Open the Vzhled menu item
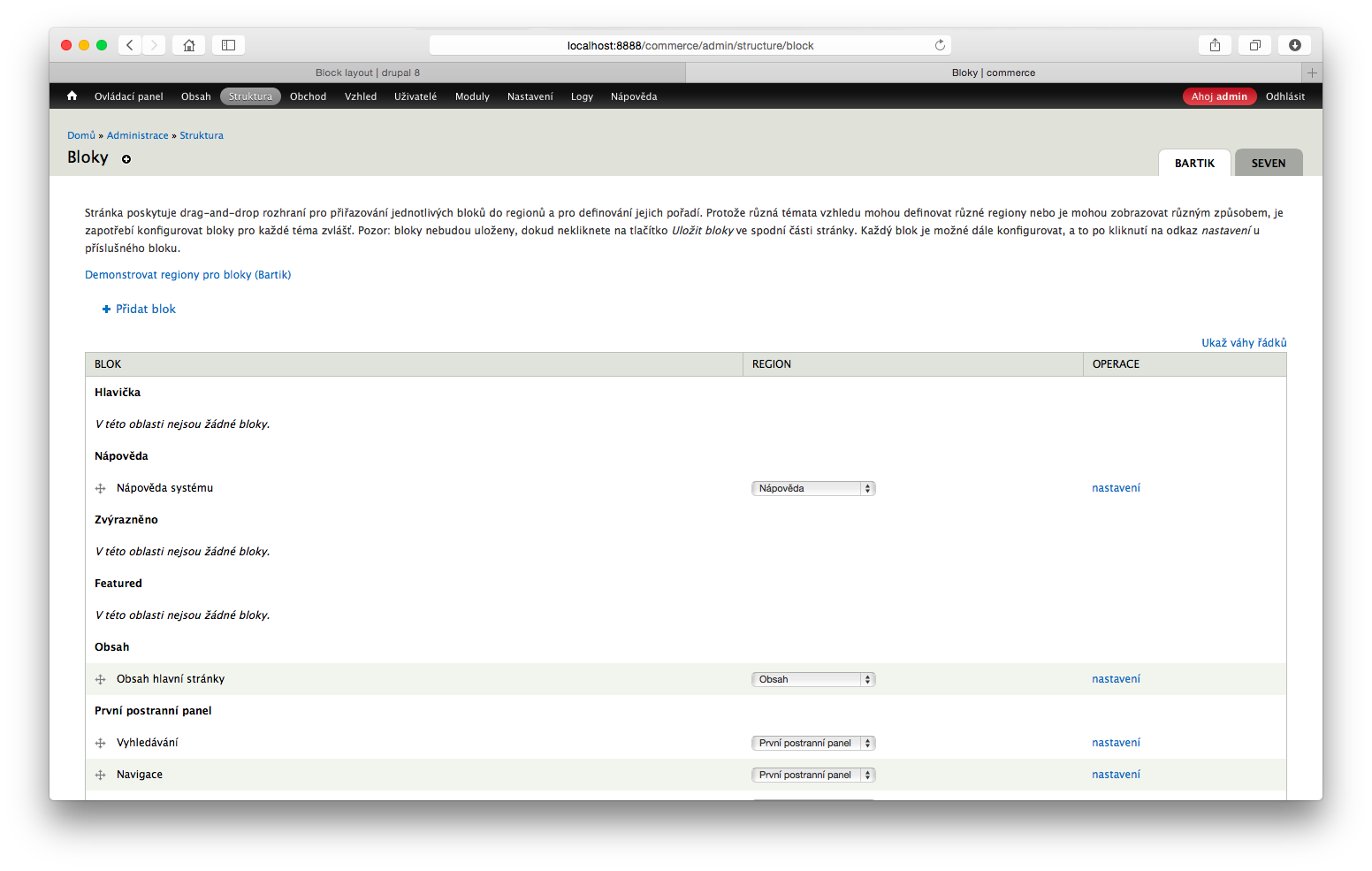Viewport: 1372px width, 871px height. (361, 96)
